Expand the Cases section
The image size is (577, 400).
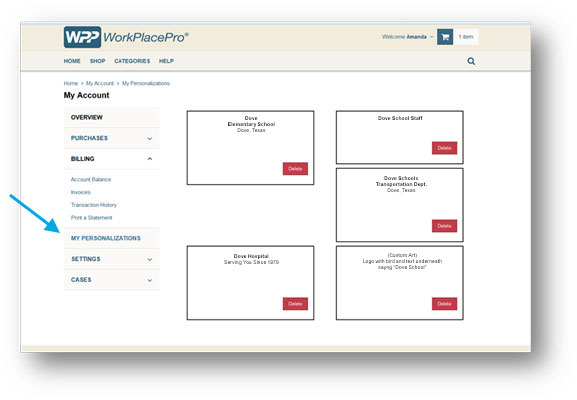[112, 280]
